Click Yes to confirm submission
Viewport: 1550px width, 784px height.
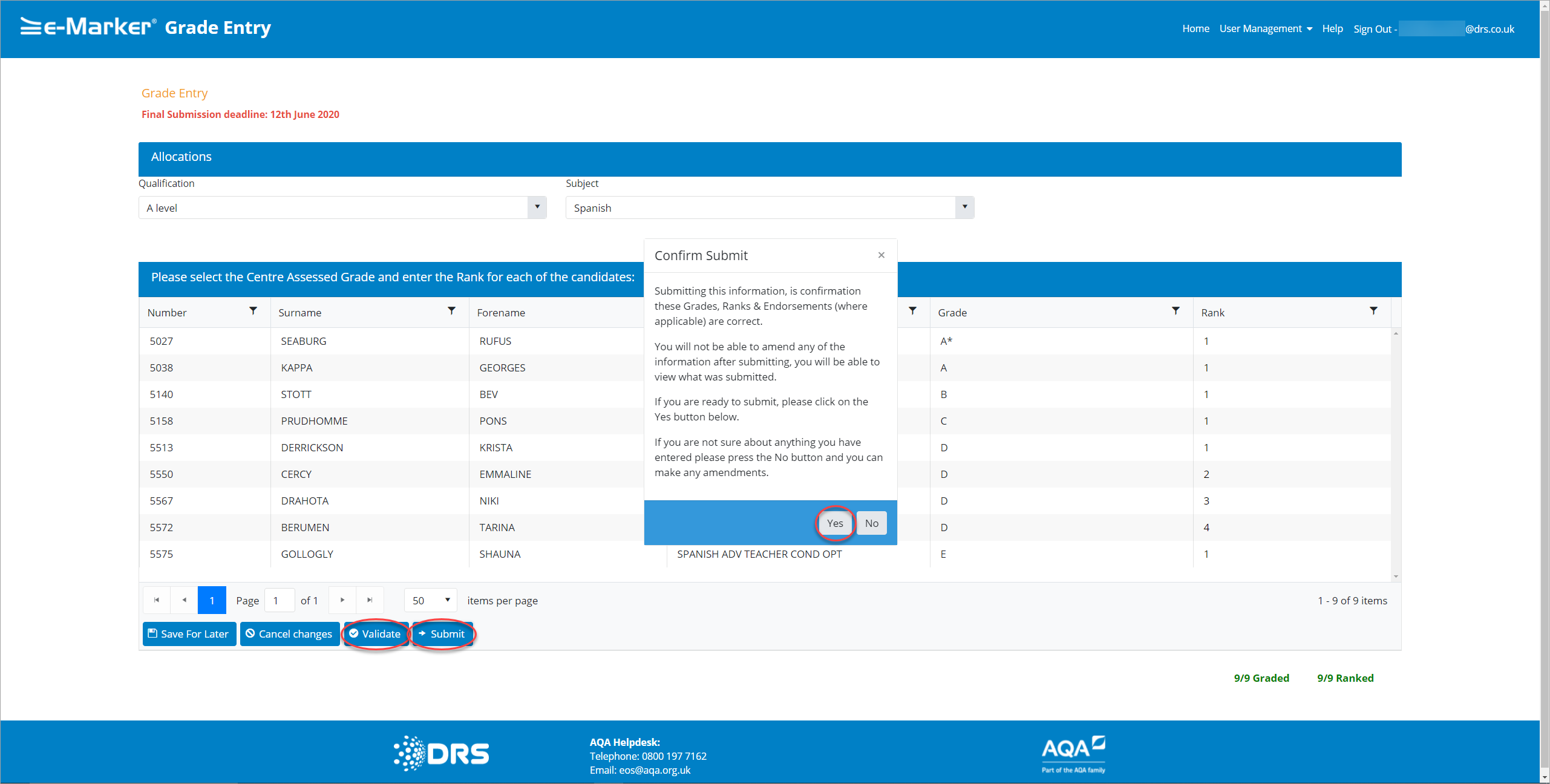point(835,523)
